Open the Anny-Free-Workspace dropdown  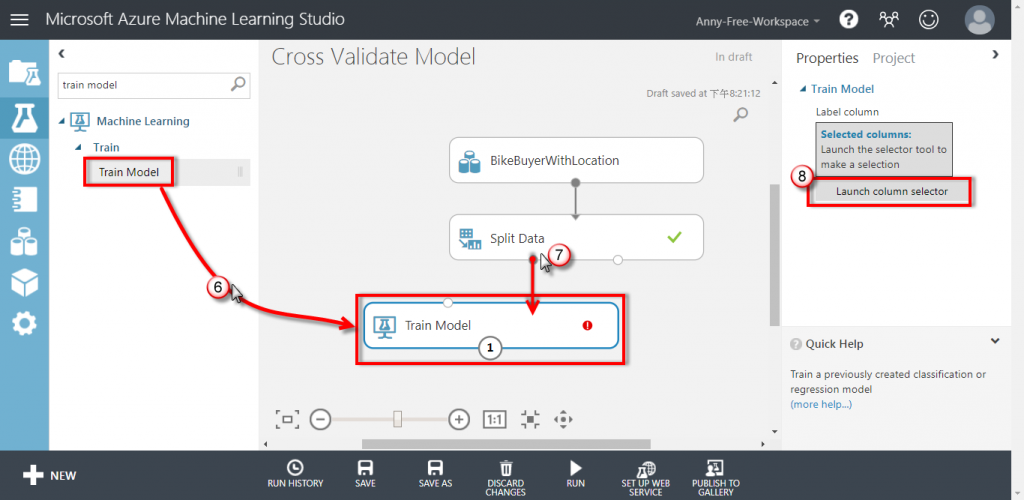point(758,21)
